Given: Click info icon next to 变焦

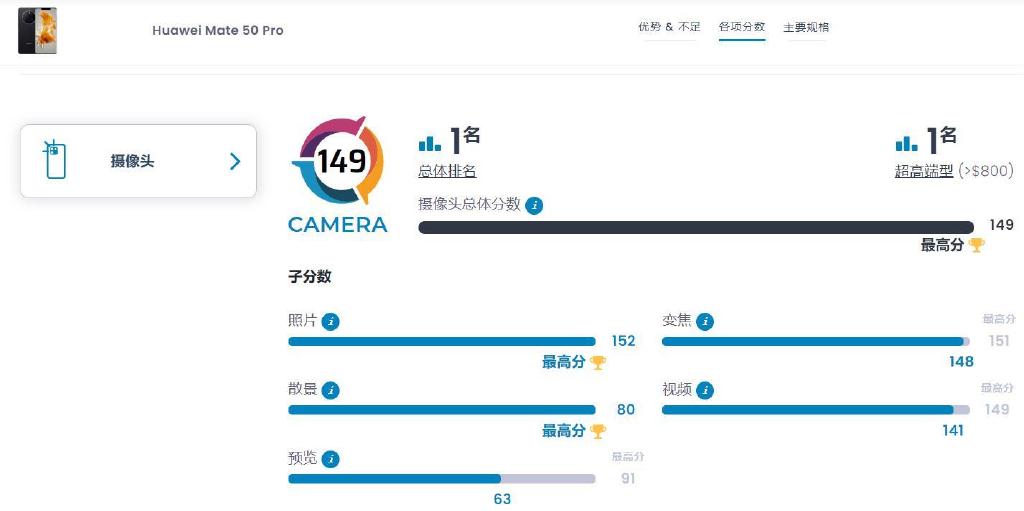Looking at the screenshot, I should [705, 321].
